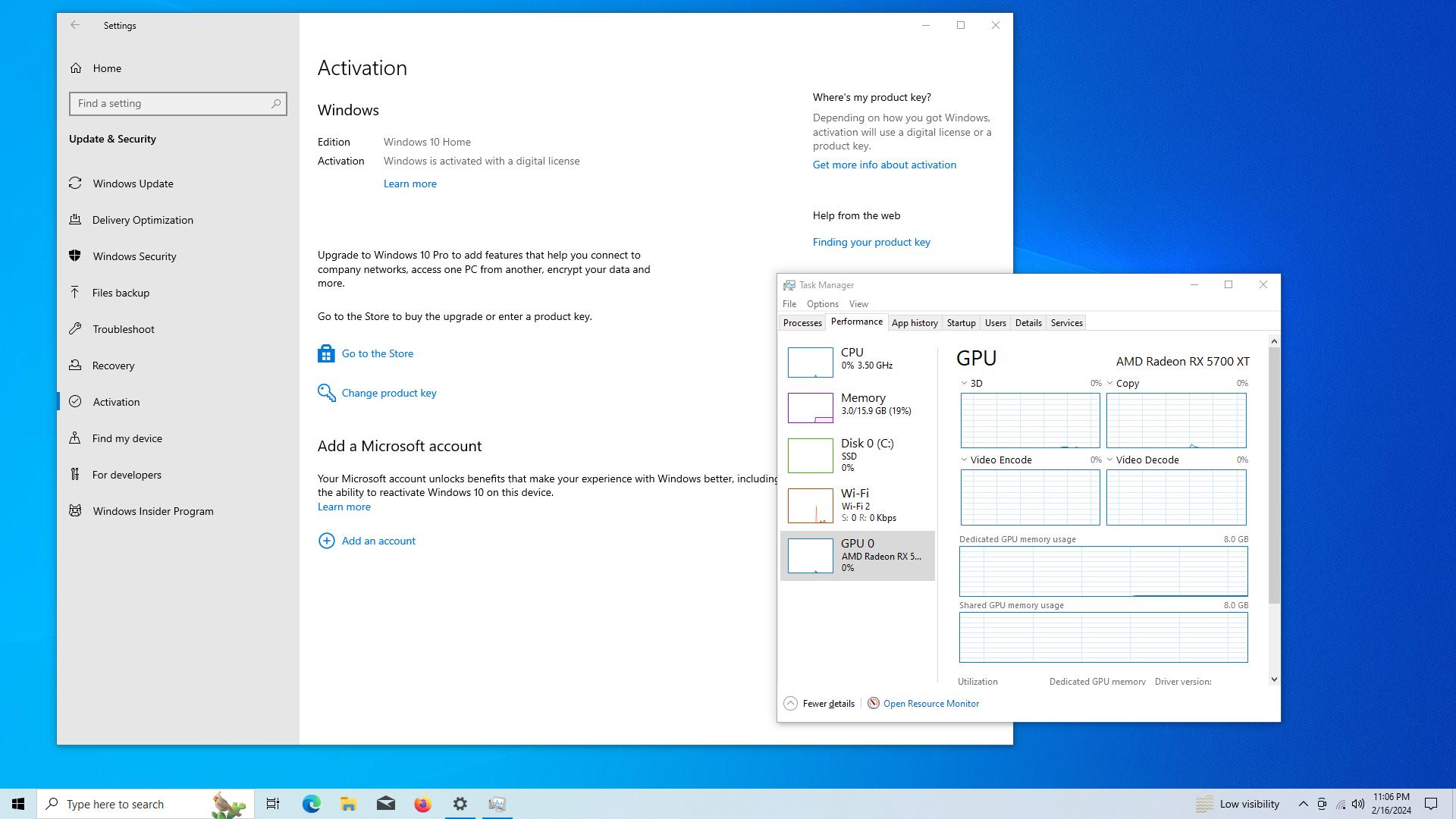Viewport: 1456px width, 819px height.
Task: Click the Store bag icon
Action: [326, 353]
